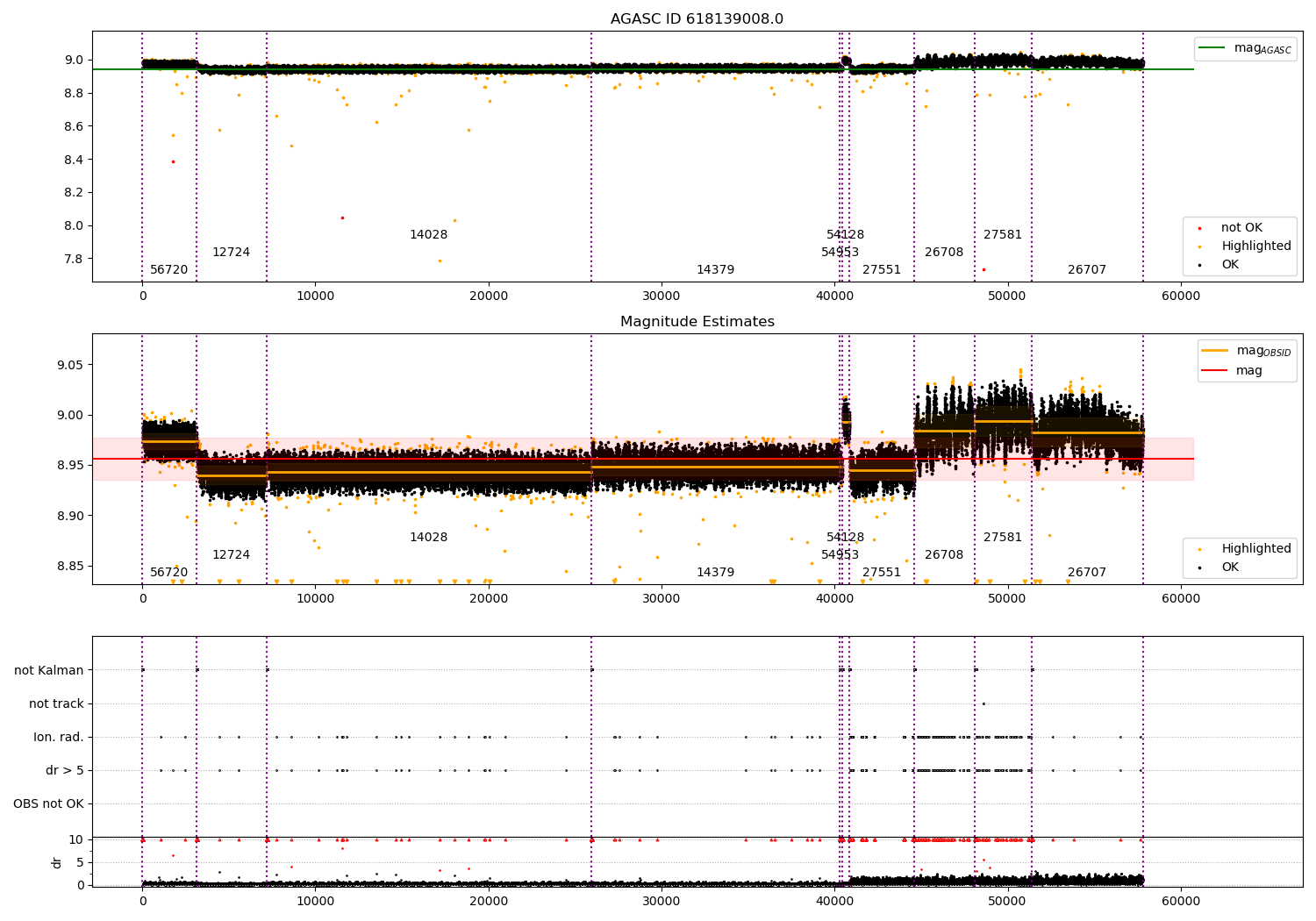
Task: Click "Highlighted" legend entry in Magnitude Estimates plot
Action: click(x=1255, y=549)
